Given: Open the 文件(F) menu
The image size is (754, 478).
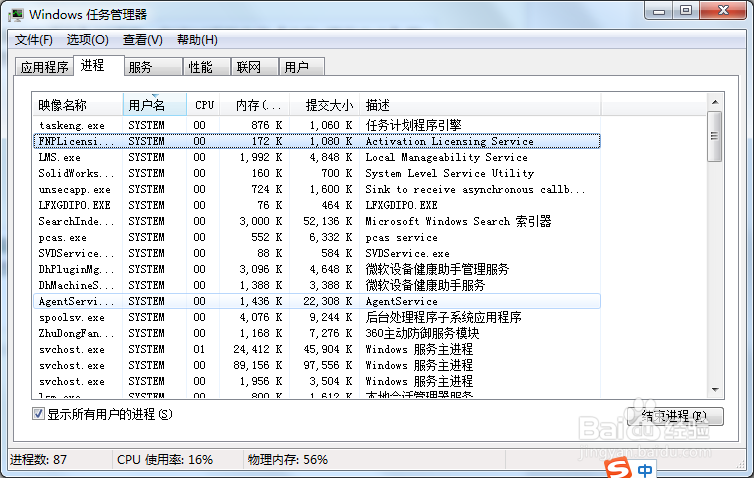Looking at the screenshot, I should point(33,39).
